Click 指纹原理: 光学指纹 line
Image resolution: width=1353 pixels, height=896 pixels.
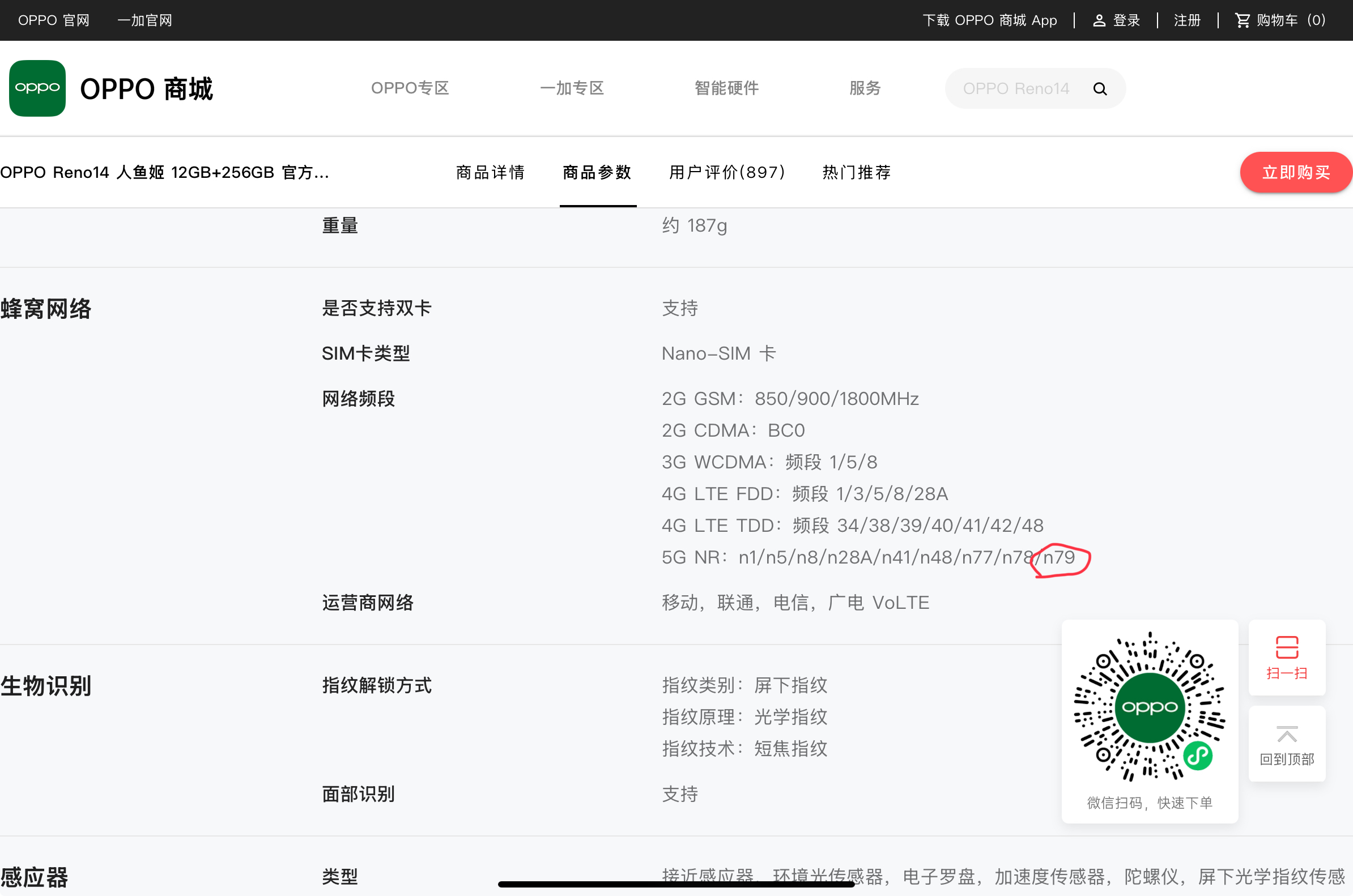coord(745,717)
